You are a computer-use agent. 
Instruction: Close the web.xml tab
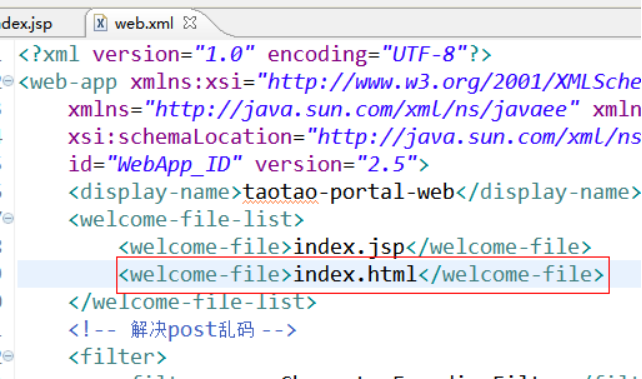coord(190,23)
